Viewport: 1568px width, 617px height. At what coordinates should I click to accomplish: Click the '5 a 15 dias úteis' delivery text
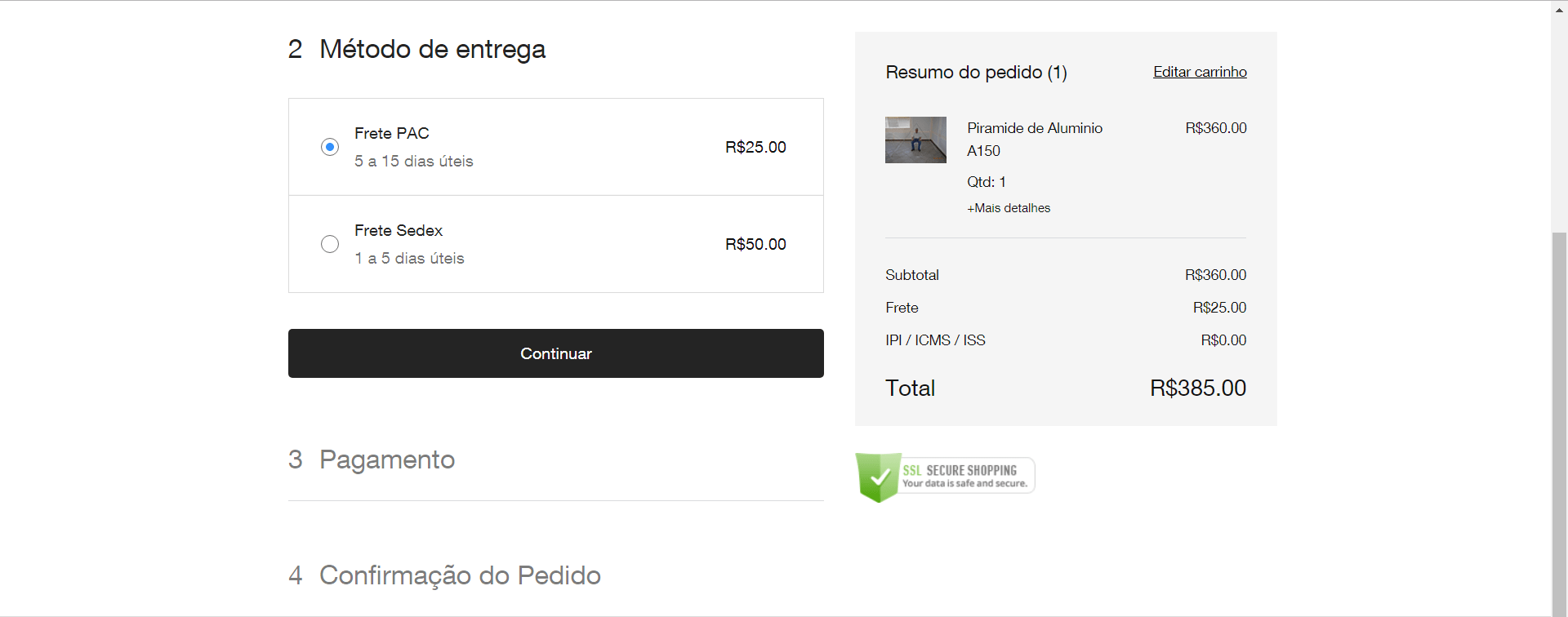[414, 162]
